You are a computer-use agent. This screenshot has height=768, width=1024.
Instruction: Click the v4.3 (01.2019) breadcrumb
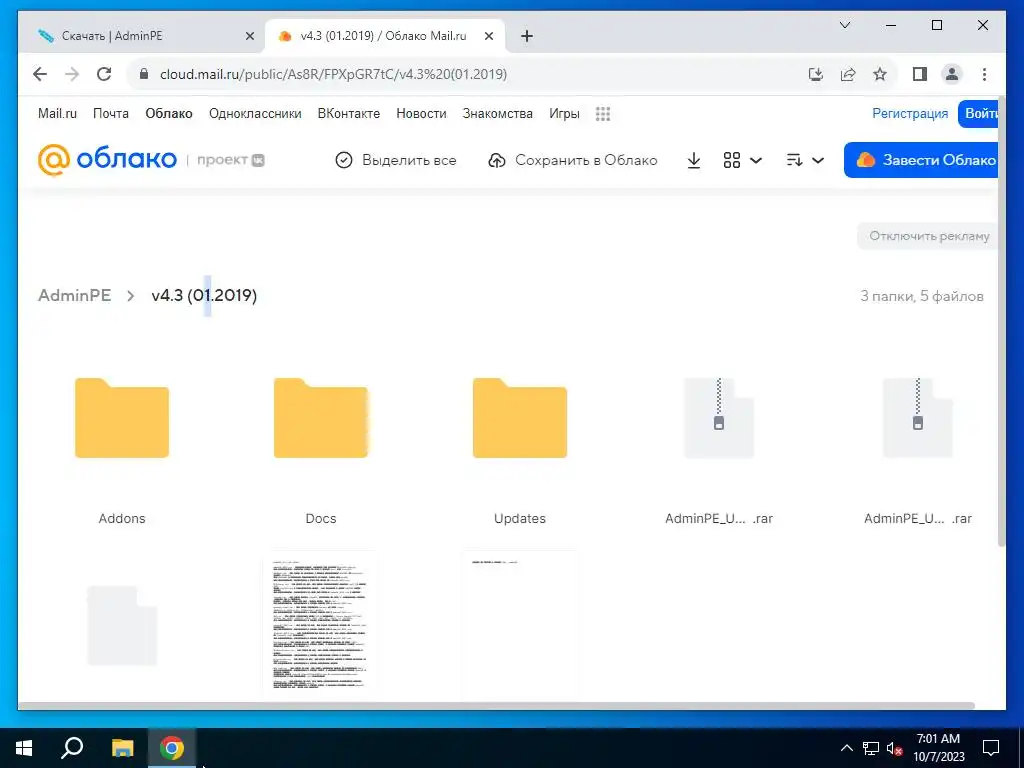(x=204, y=295)
